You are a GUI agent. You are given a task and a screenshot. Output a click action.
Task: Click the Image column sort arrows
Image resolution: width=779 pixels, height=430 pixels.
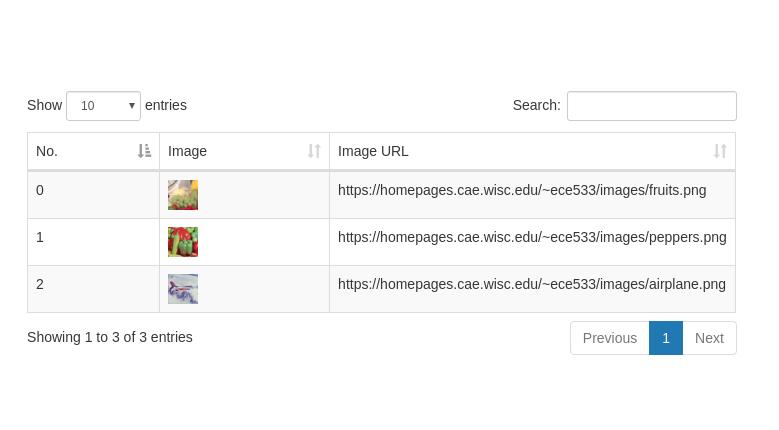314,151
